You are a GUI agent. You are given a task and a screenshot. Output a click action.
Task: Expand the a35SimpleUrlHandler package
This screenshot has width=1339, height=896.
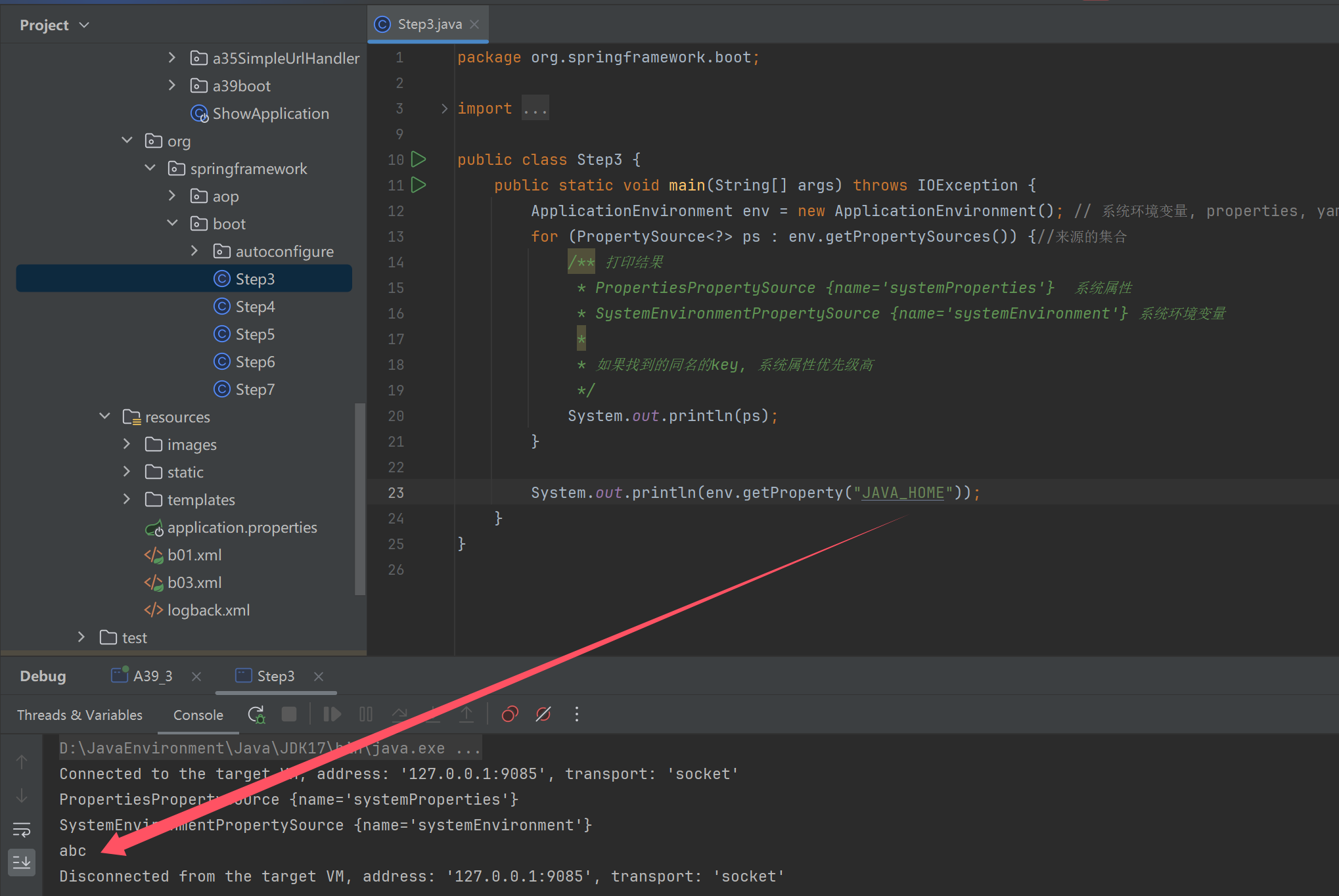coord(172,58)
